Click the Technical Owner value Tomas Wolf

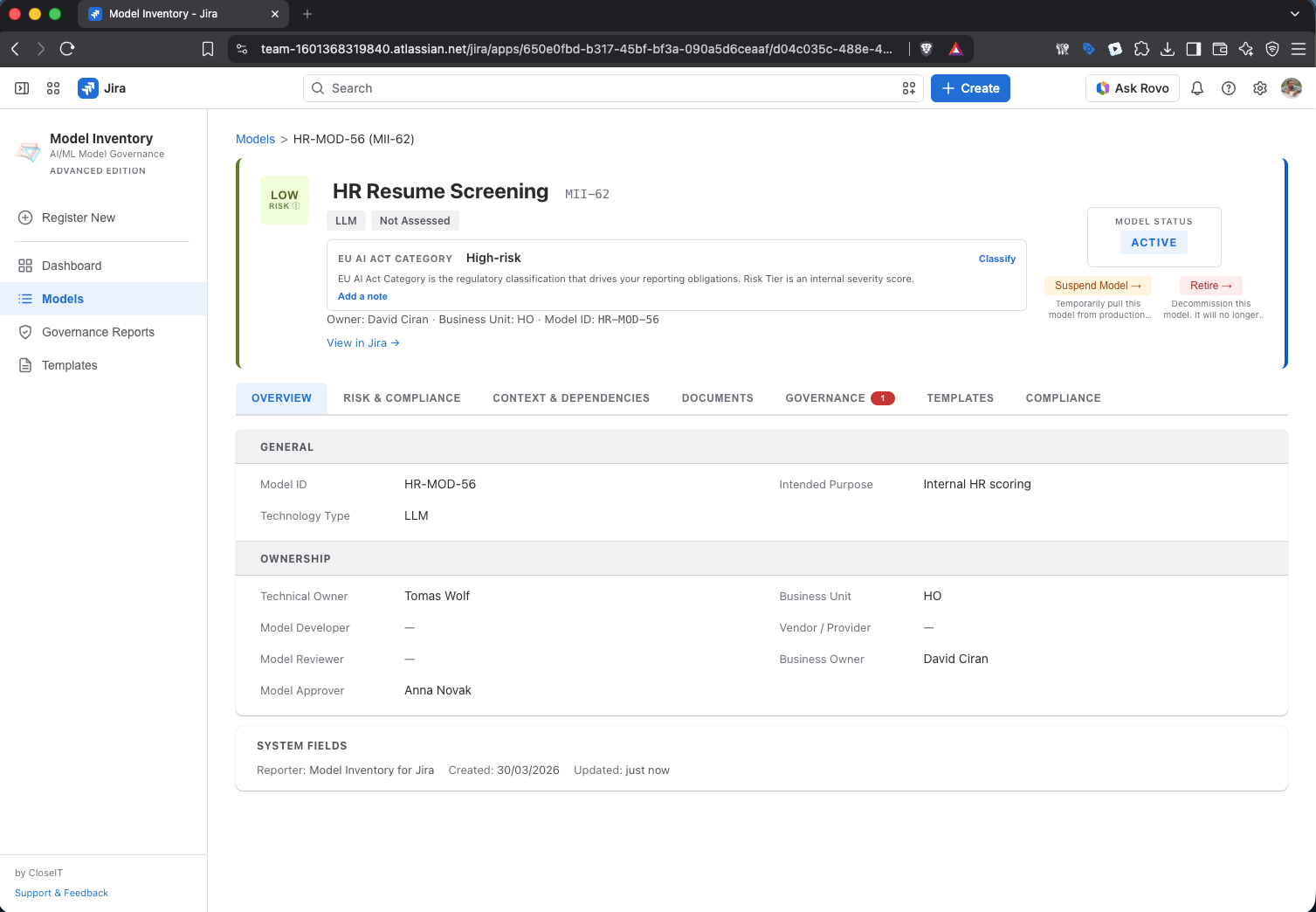pos(437,596)
